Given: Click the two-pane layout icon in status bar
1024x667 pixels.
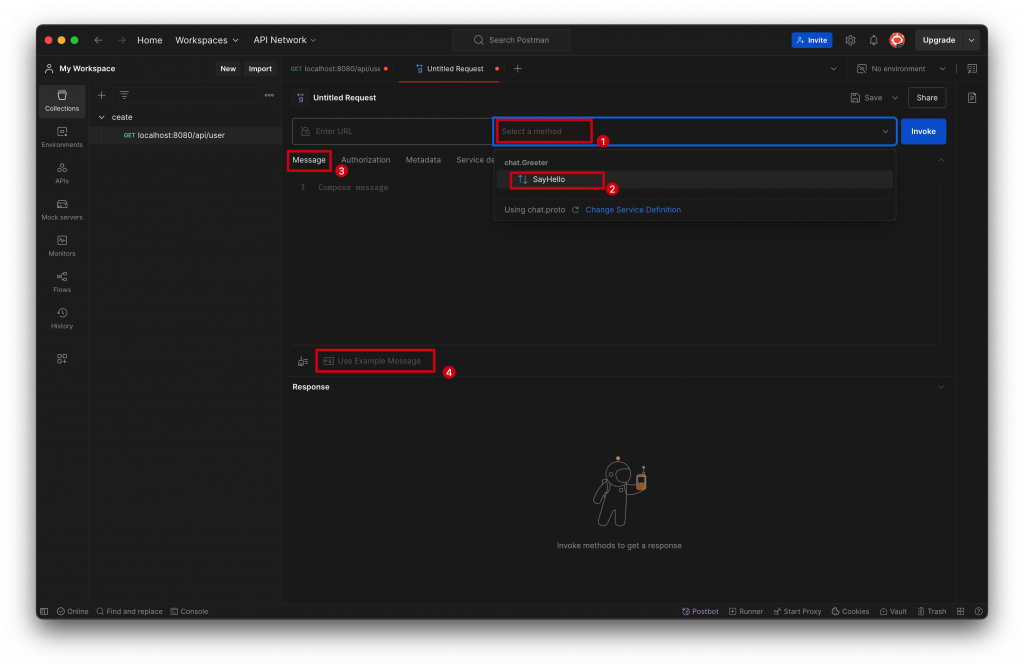Looking at the screenshot, I should 960,611.
